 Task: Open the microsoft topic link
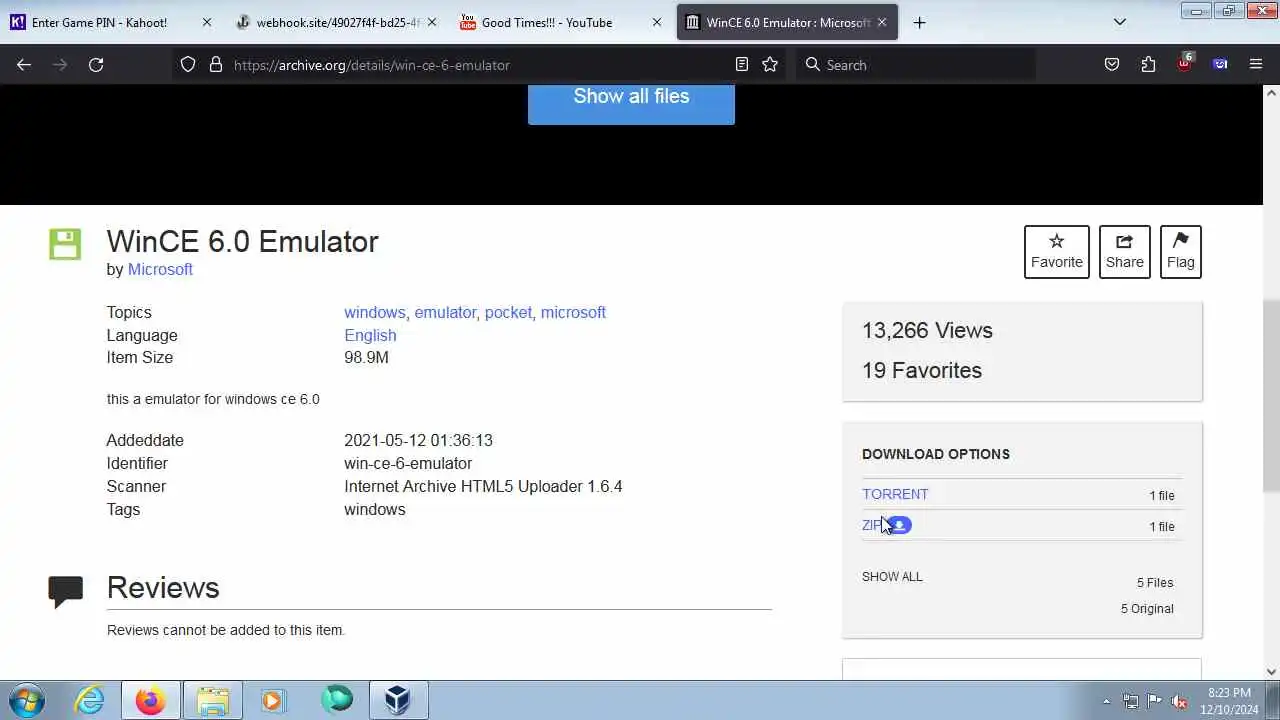tap(573, 312)
